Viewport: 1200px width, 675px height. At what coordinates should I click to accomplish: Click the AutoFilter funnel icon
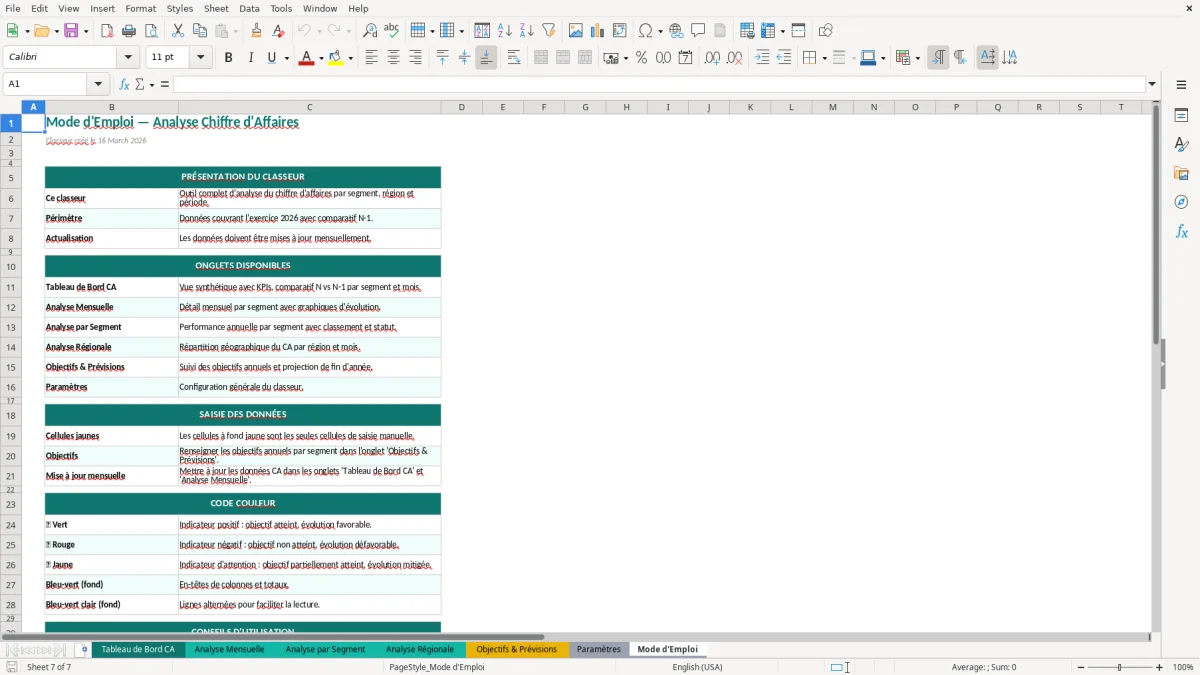pos(548,31)
